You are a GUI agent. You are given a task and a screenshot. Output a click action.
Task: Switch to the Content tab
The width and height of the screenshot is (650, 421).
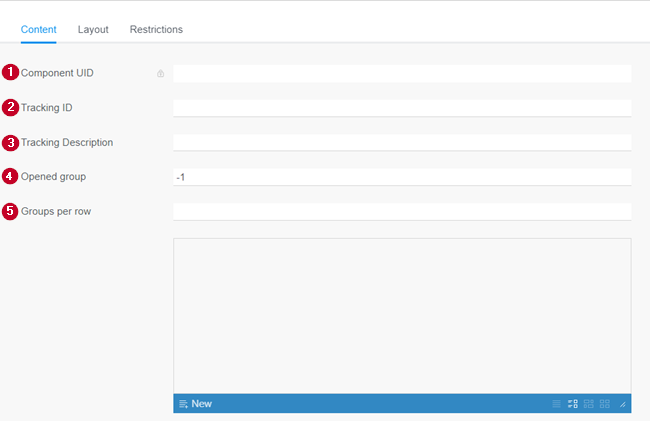[x=39, y=29]
